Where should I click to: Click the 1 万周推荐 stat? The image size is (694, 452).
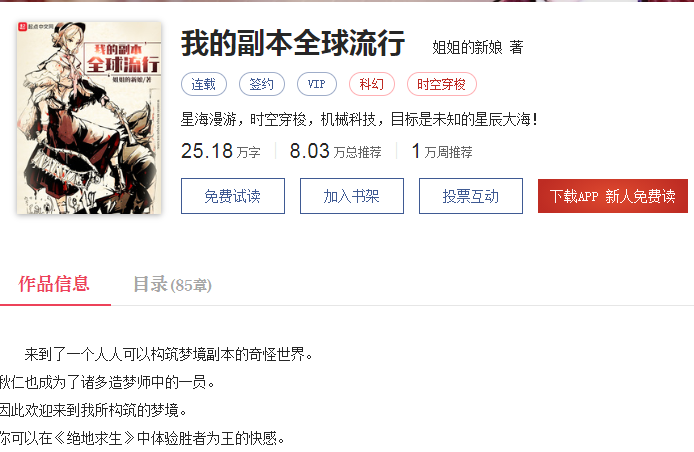(442, 151)
